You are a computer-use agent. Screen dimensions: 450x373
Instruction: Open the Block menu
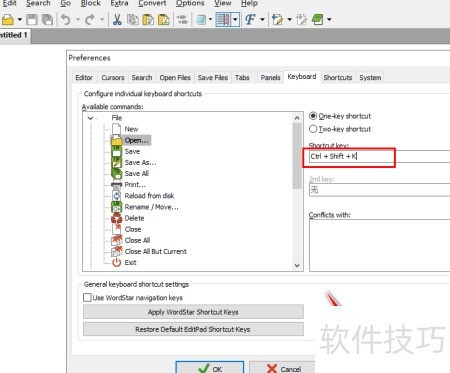91,3
